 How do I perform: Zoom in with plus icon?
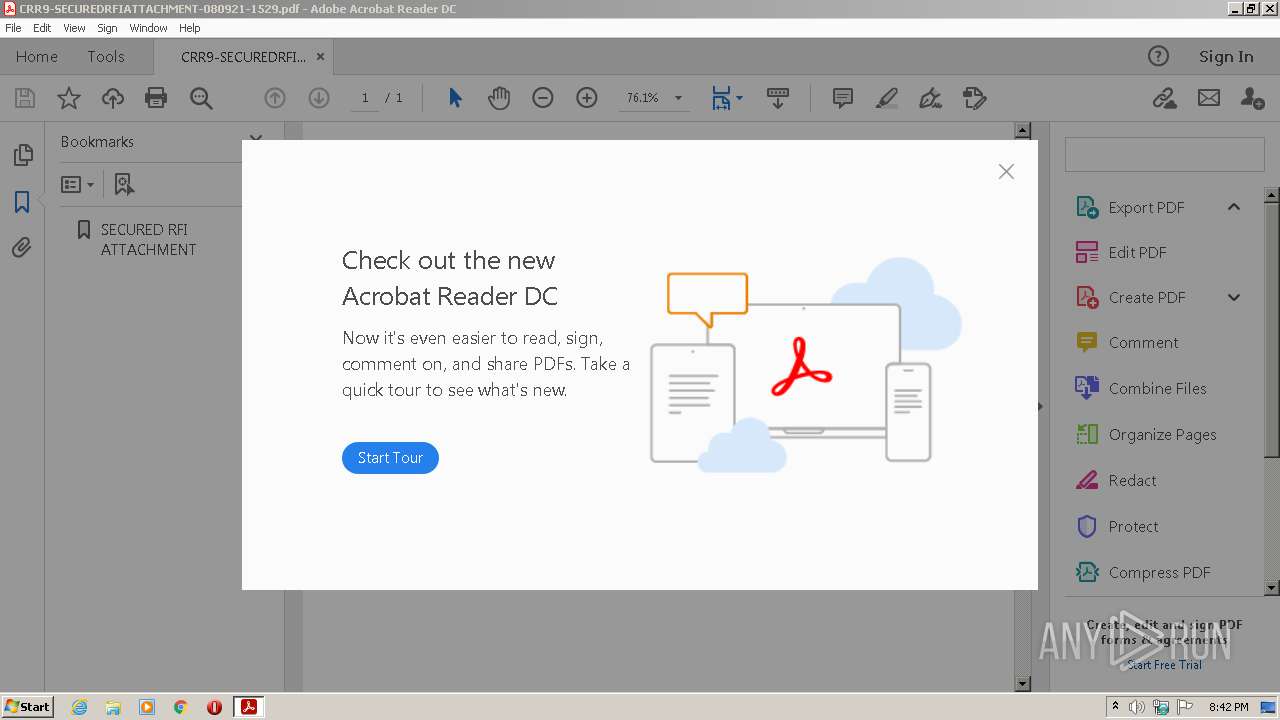pyautogui.click(x=587, y=98)
